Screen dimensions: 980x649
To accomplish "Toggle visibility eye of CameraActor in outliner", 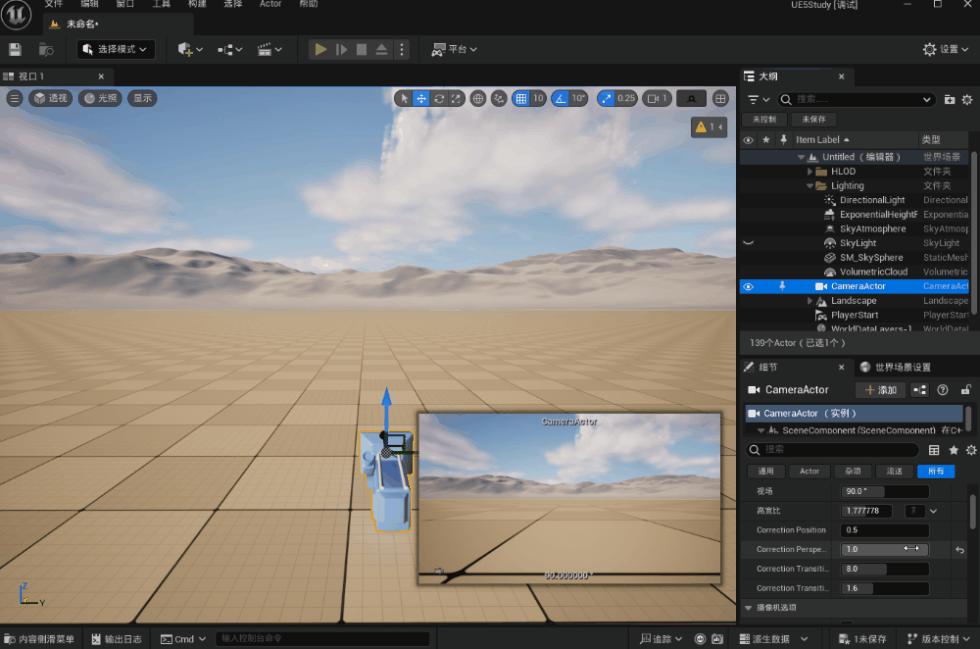I will [x=747, y=286].
